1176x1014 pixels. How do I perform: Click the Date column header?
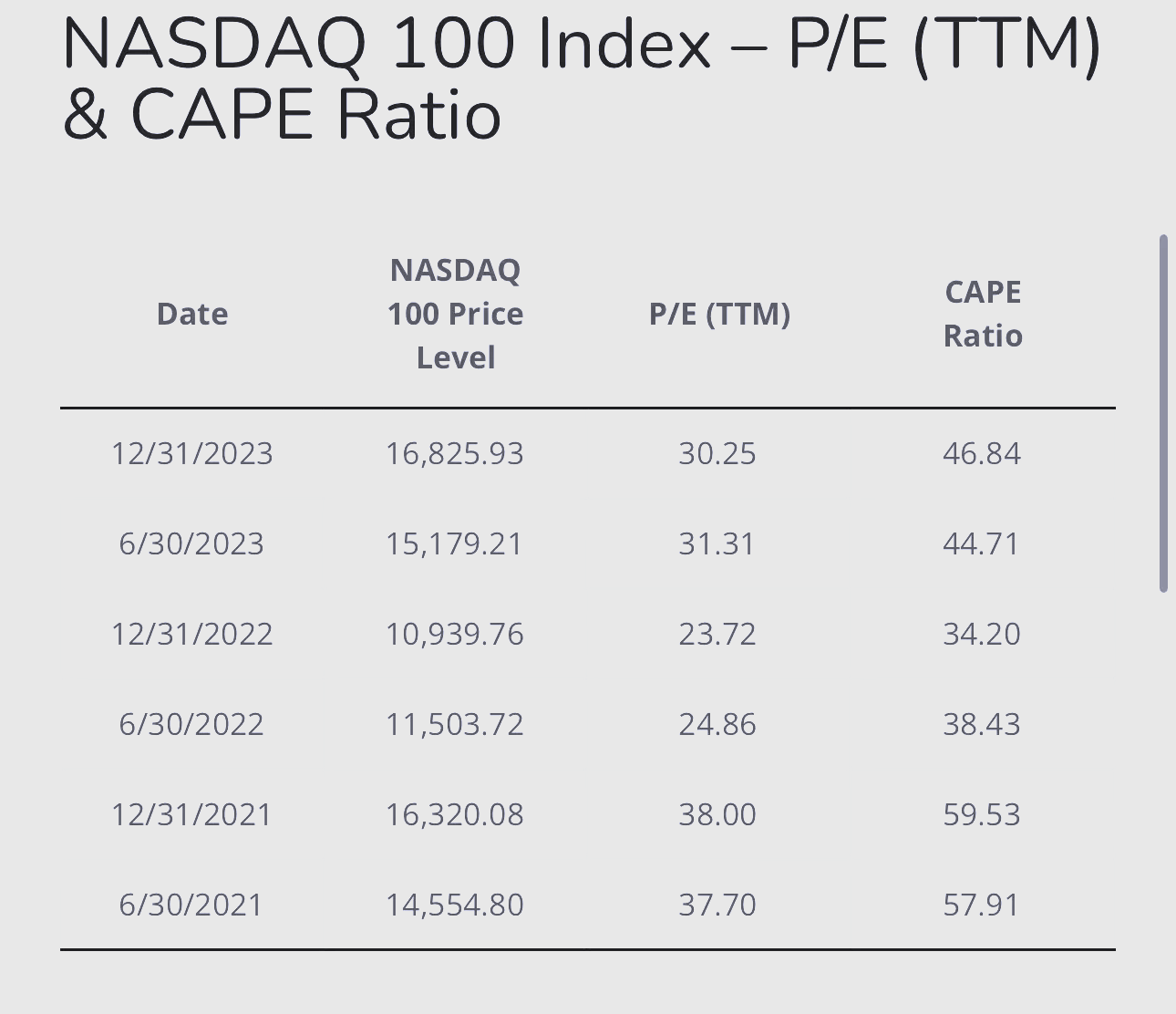192,314
